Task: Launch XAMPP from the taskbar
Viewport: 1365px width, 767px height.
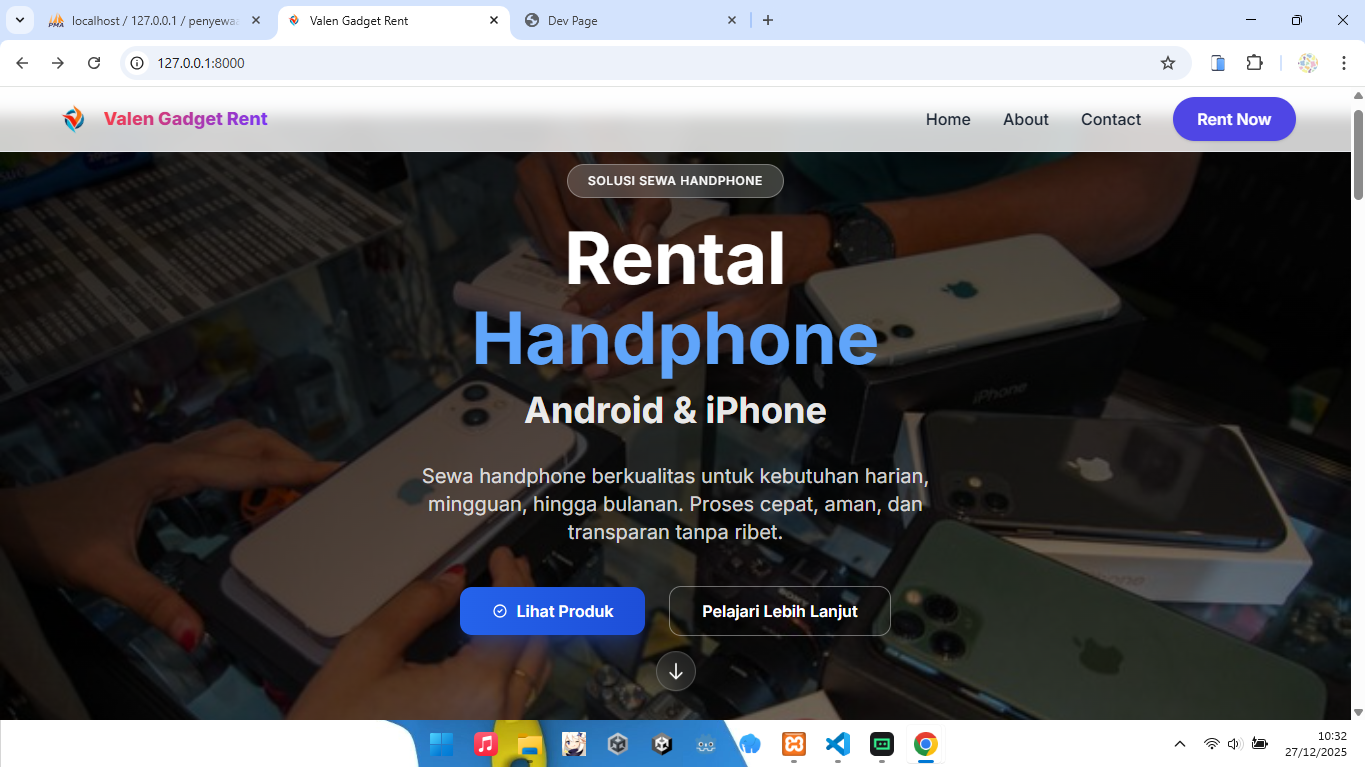Action: click(793, 744)
